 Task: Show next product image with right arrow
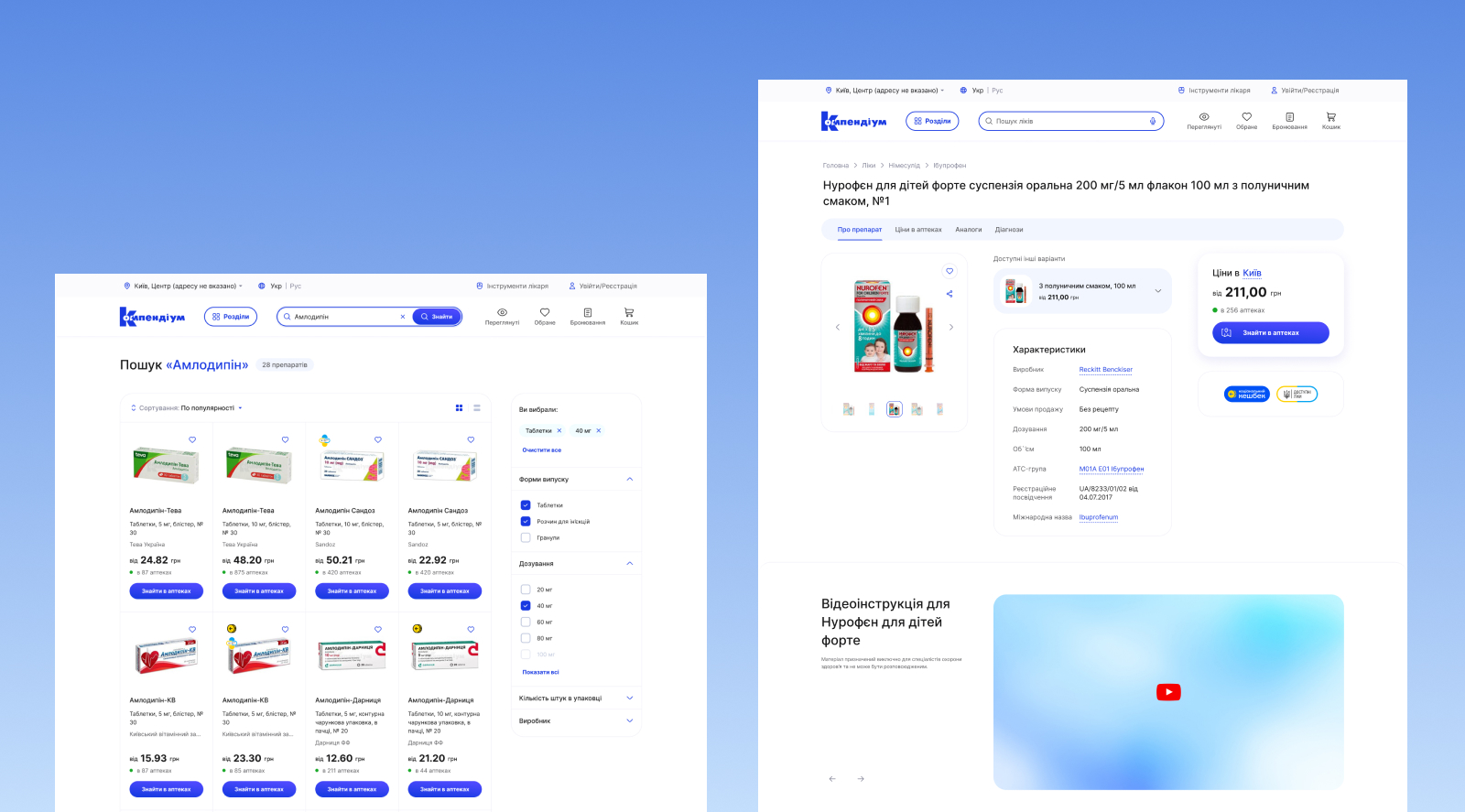click(951, 327)
